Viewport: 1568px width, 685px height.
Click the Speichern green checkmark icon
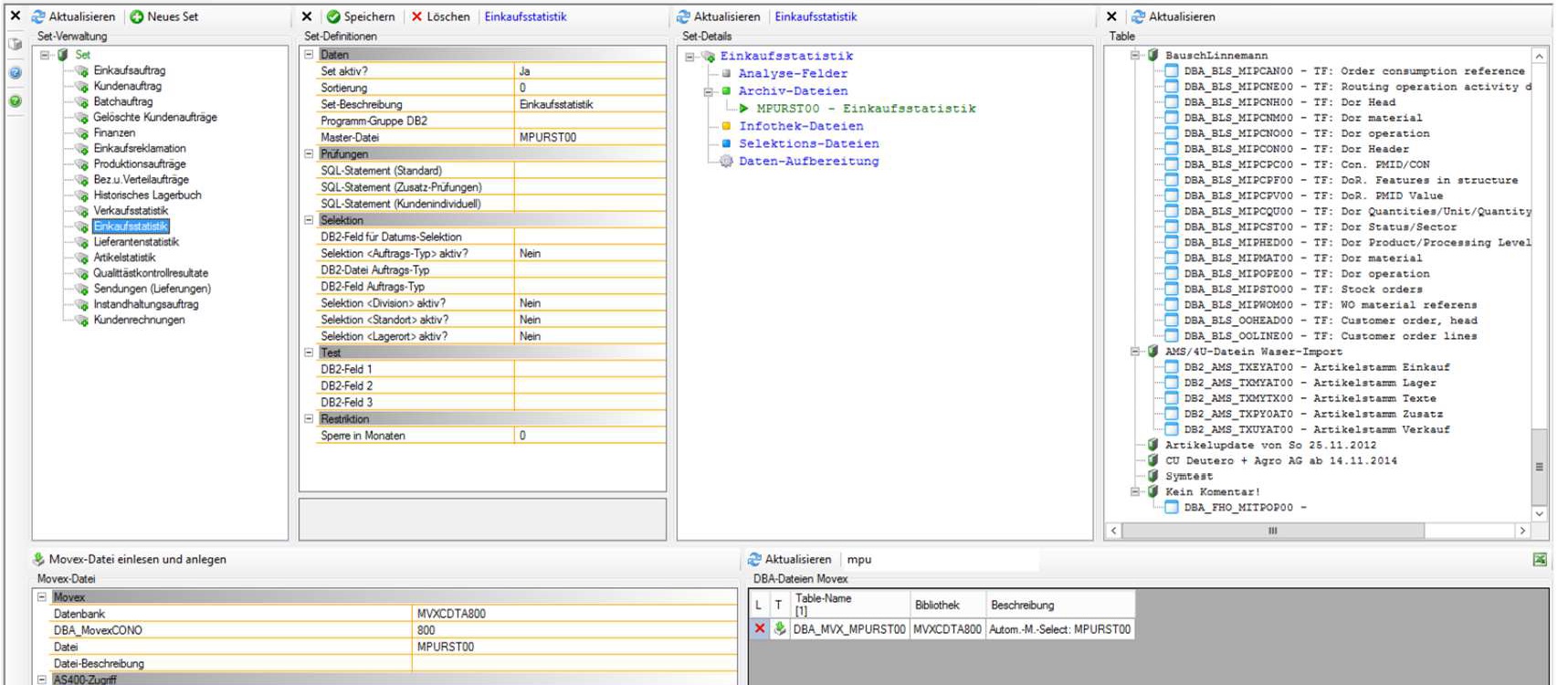coord(333,16)
